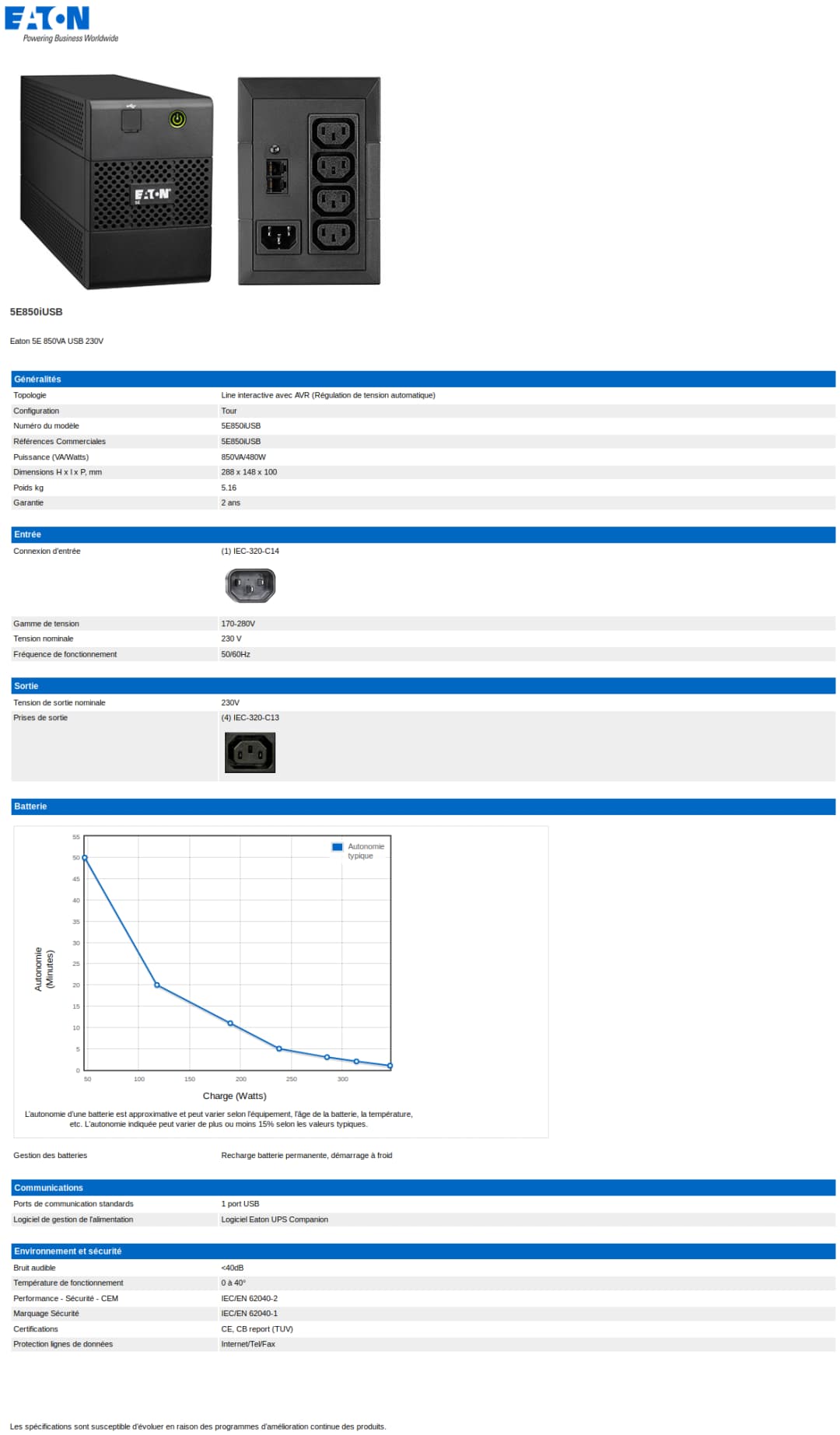Click the Eaton logo at top
Screen dimensions: 840x1435
click(47, 18)
